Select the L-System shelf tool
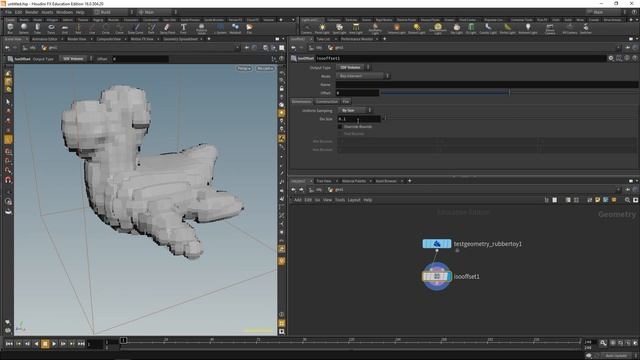Viewport: 640px width, 360px height. [220, 28]
